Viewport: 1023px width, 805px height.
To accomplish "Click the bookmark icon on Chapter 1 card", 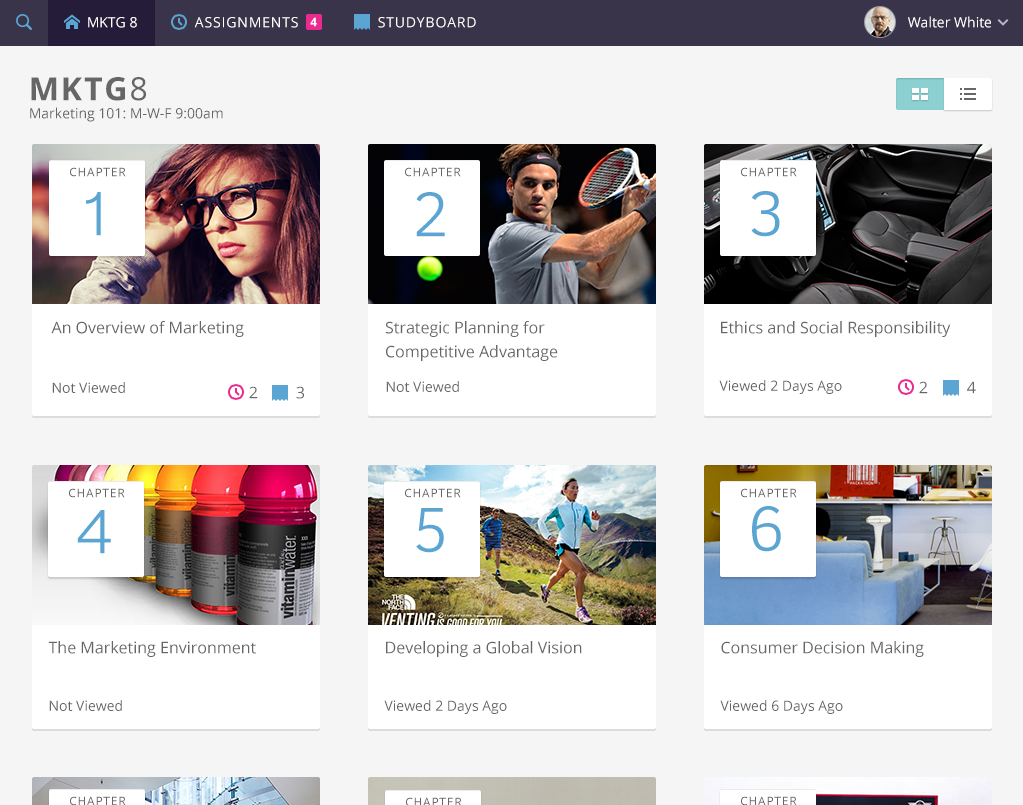I will (x=280, y=393).
